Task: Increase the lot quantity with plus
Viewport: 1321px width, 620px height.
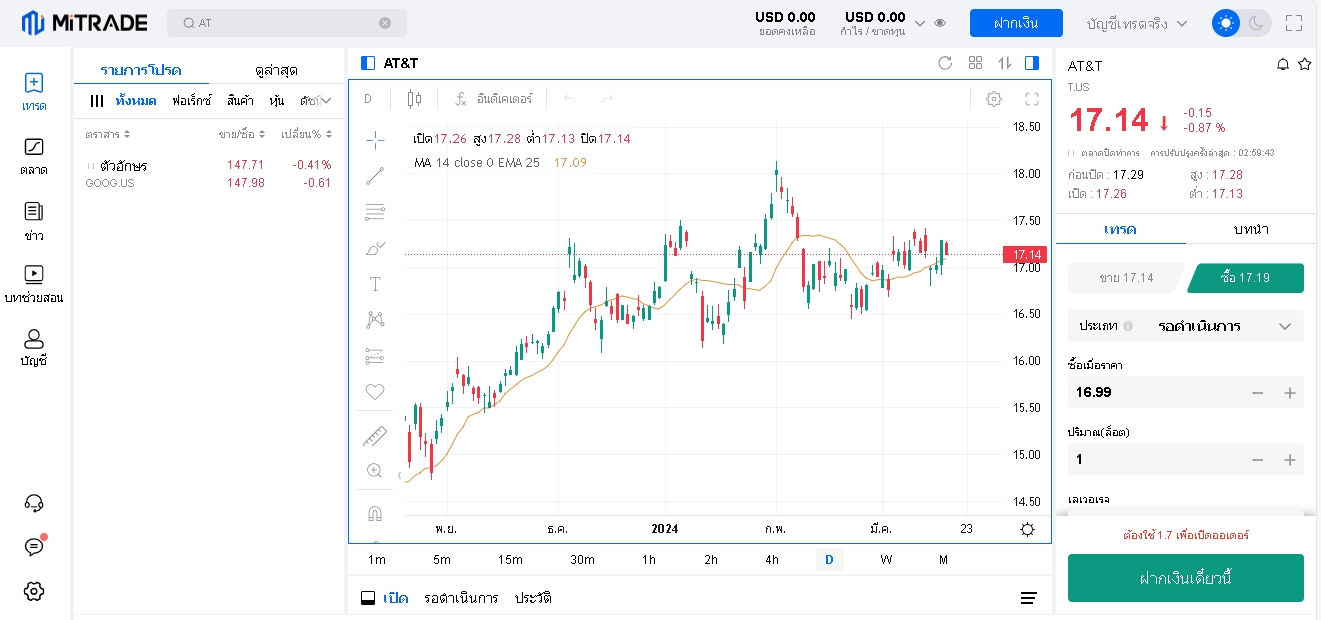Action: pos(1290,460)
